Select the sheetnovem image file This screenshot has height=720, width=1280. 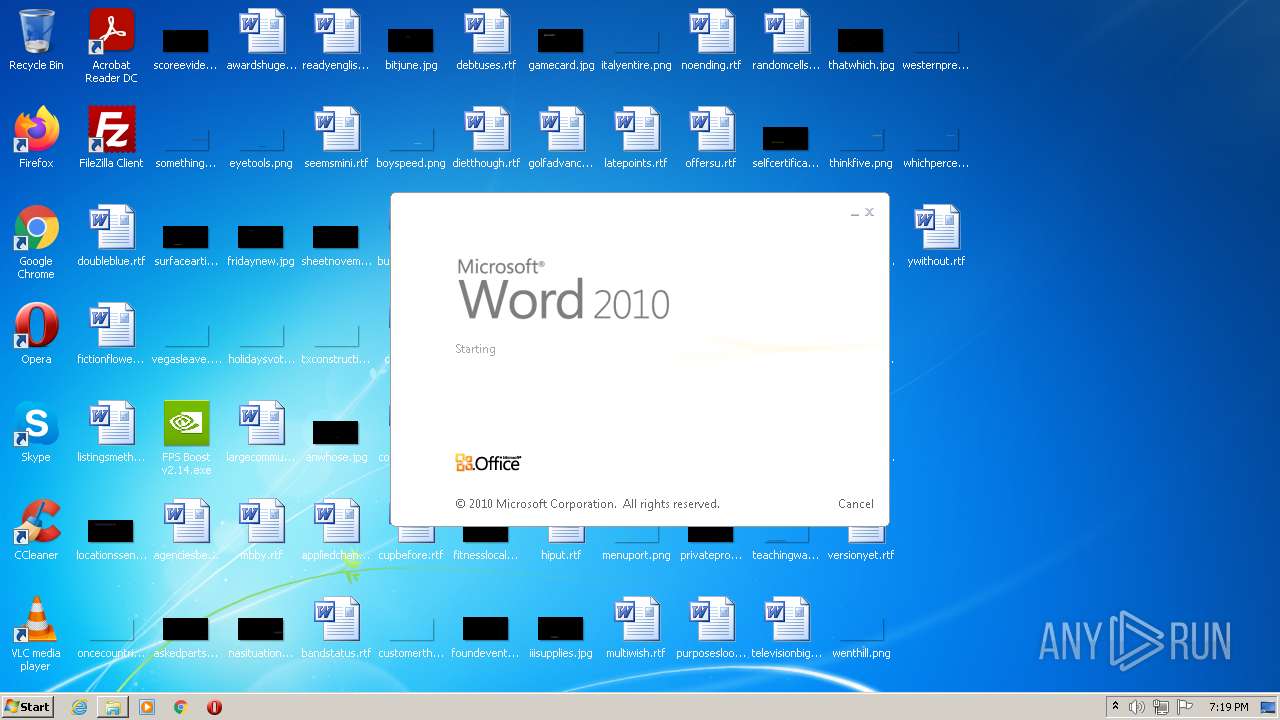point(336,244)
